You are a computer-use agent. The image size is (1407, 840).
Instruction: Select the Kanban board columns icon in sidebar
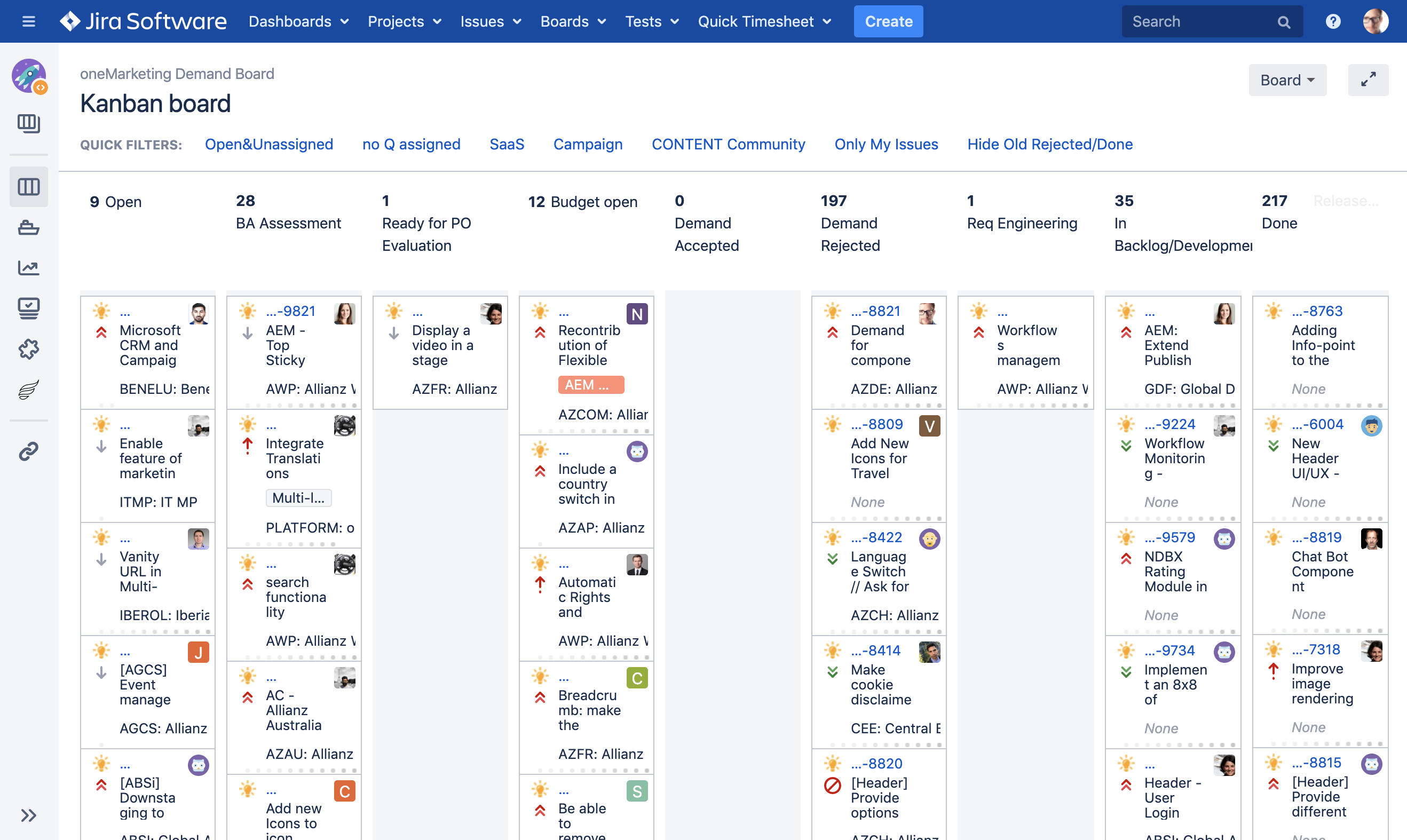click(x=29, y=186)
